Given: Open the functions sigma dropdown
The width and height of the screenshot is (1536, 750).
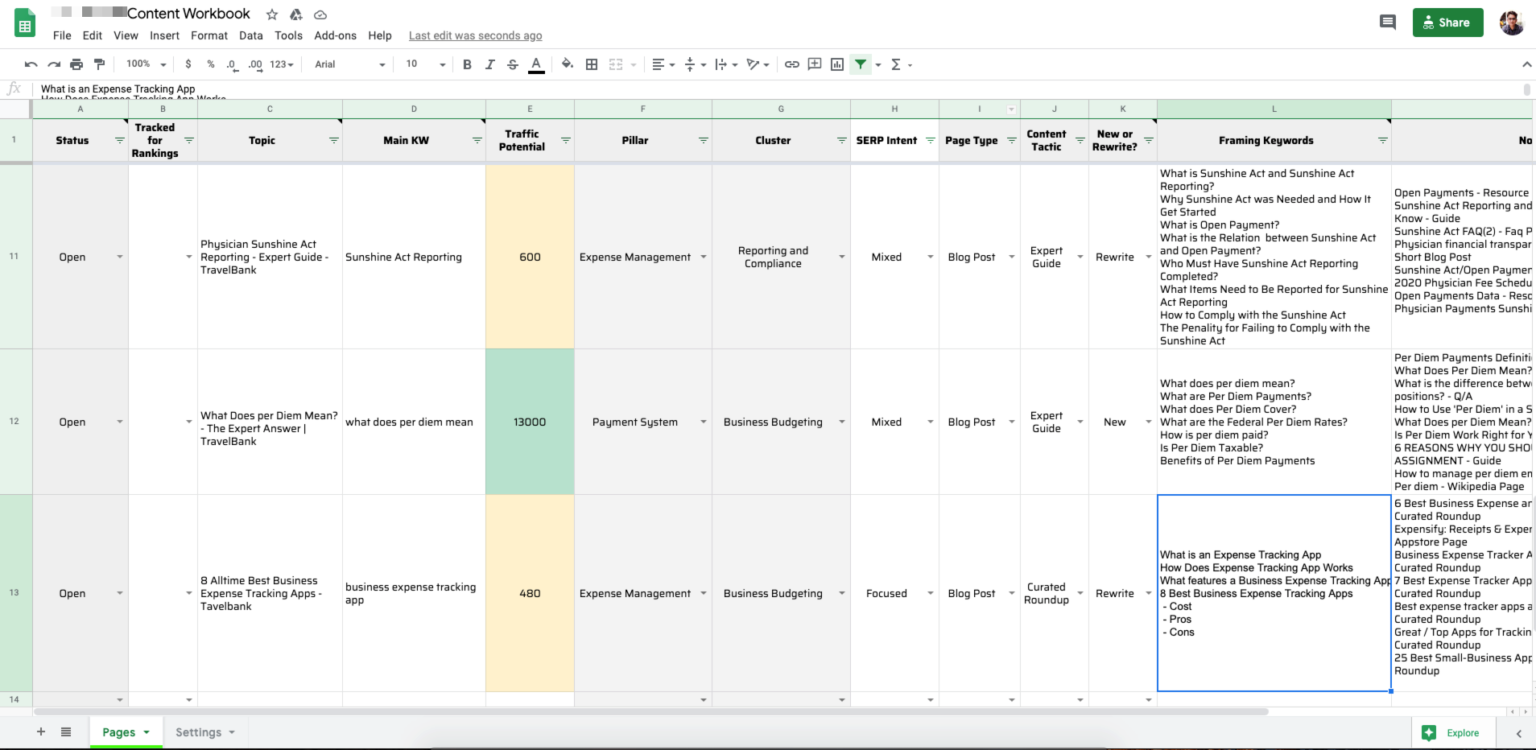Looking at the screenshot, I should pos(901,64).
